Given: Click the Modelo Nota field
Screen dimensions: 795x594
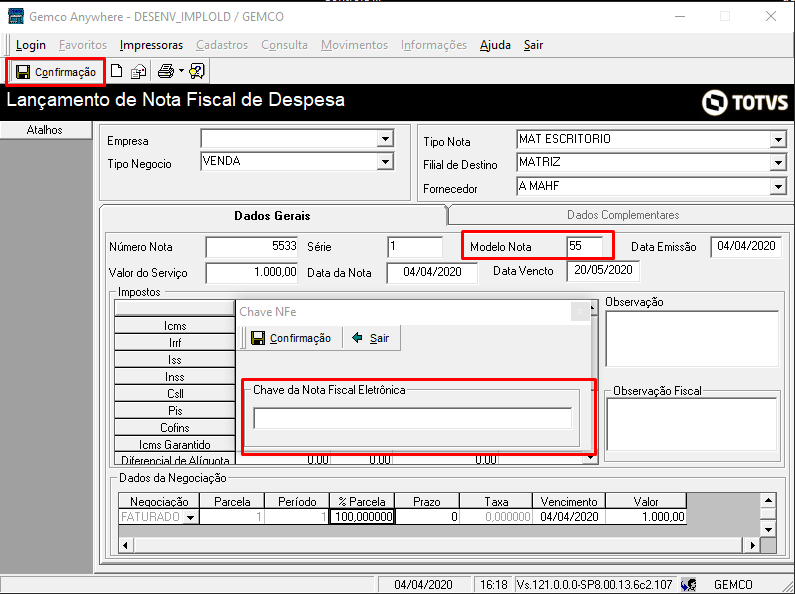Looking at the screenshot, I should (585, 246).
